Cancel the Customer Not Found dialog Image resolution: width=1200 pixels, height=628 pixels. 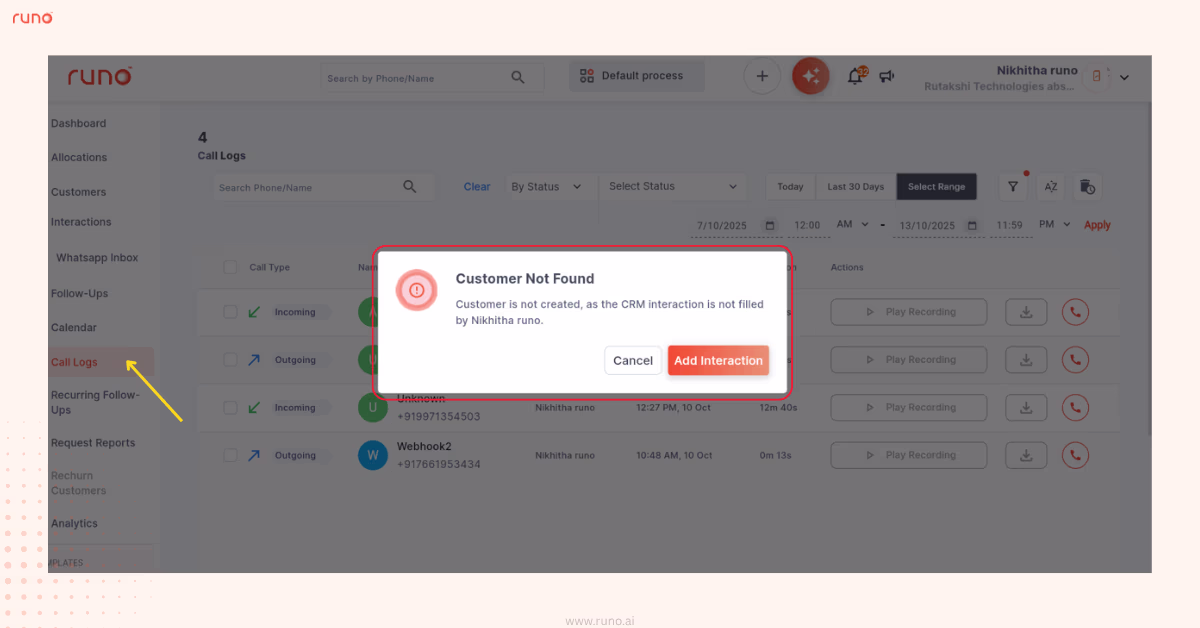pyautogui.click(x=632, y=360)
